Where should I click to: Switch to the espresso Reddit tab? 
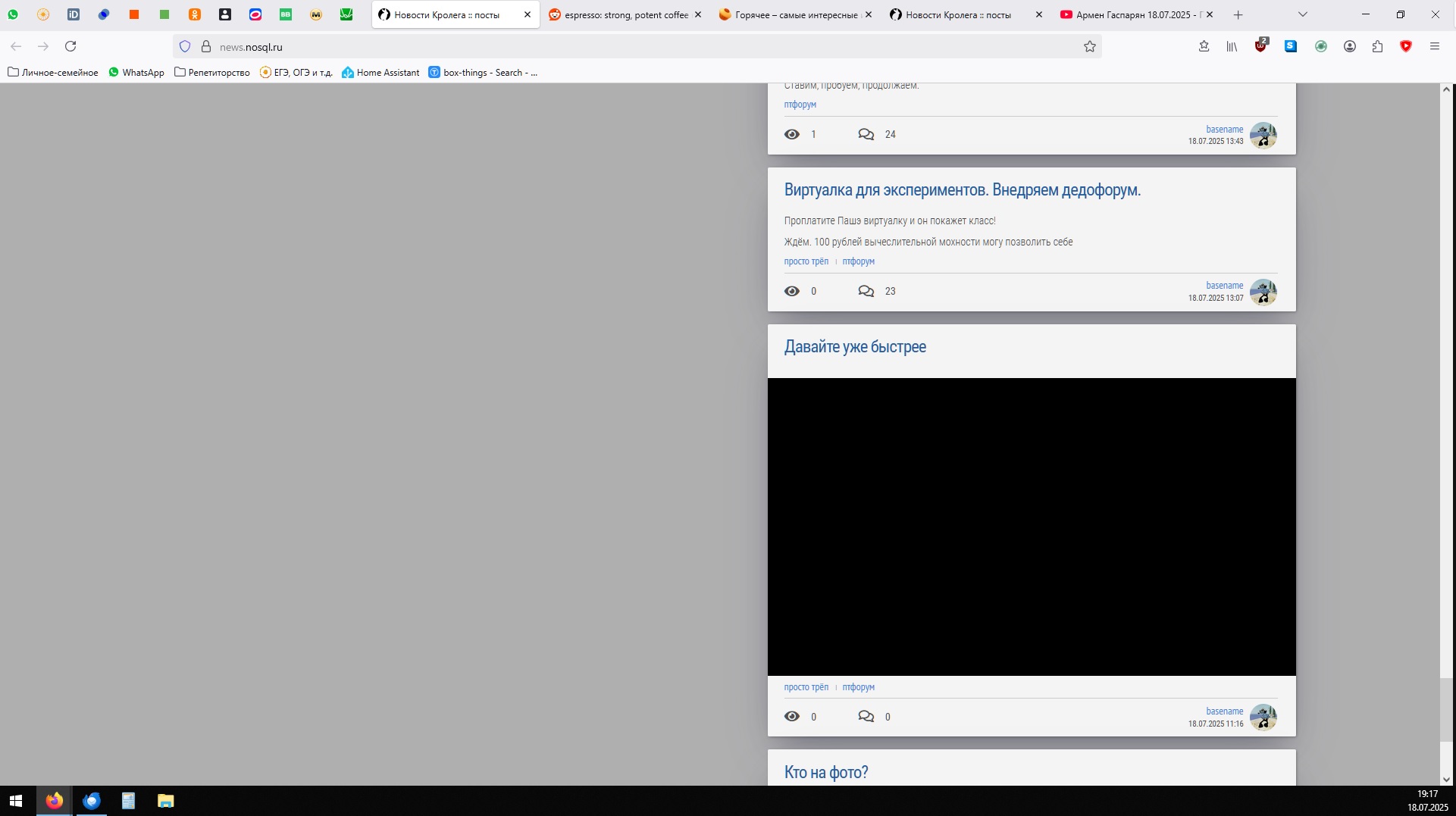point(620,14)
